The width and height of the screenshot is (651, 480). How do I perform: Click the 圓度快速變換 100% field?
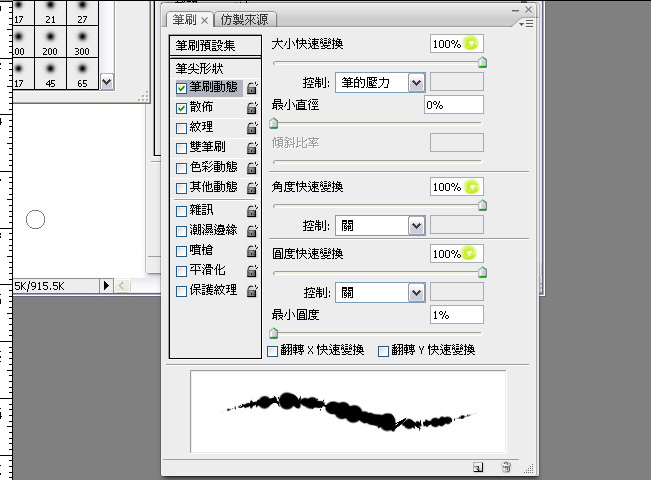tap(457, 253)
